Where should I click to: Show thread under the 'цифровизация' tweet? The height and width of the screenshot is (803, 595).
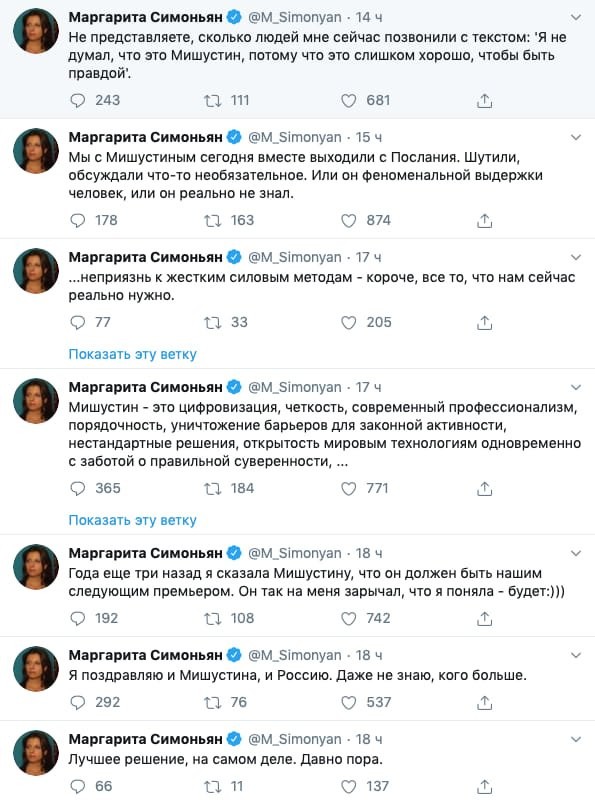(x=133, y=520)
